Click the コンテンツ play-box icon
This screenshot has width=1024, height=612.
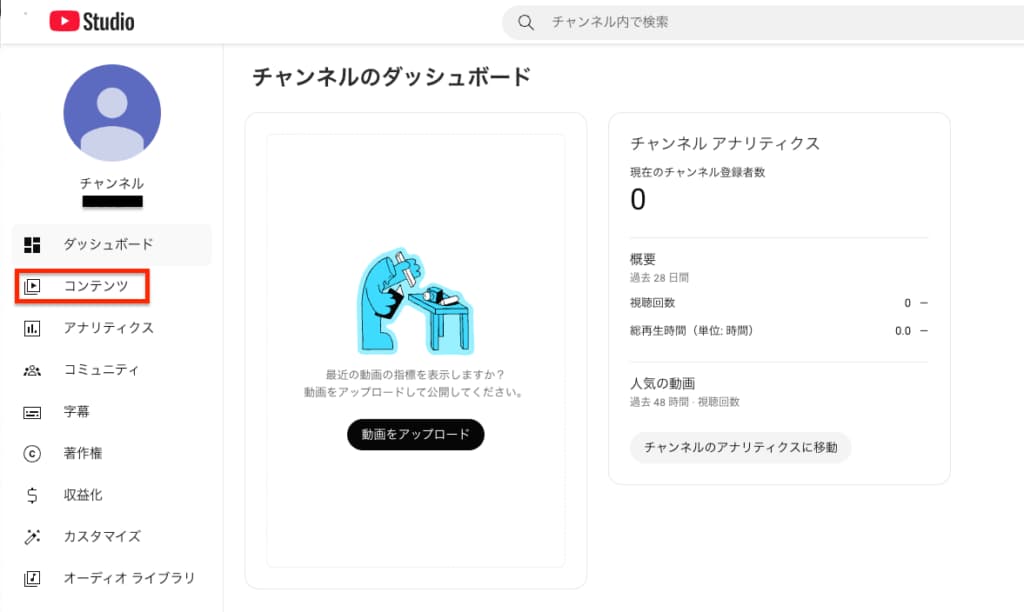(32, 286)
